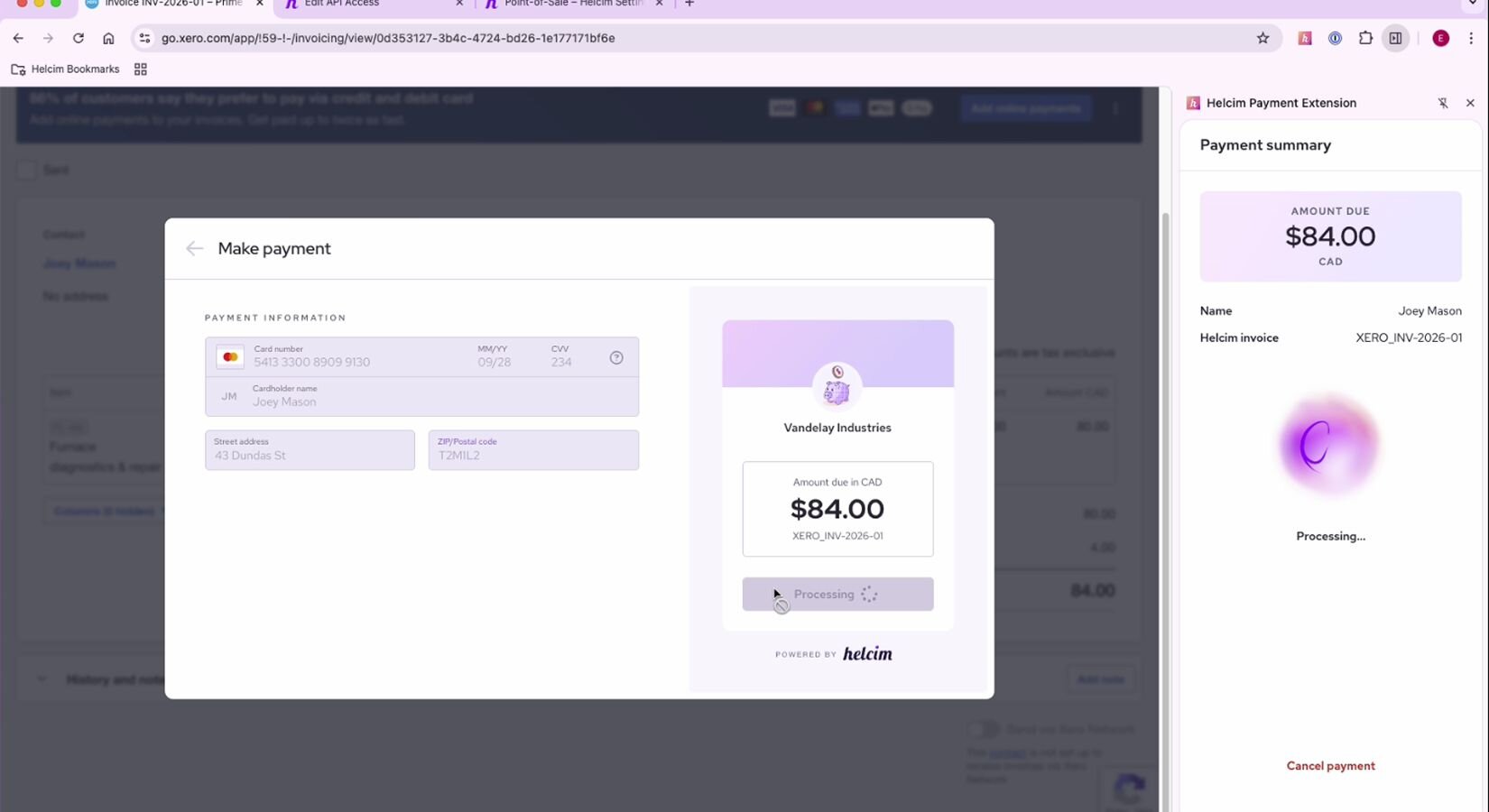Open the Helcim extension toolbar icon
The image size is (1489, 812).
point(1304,38)
